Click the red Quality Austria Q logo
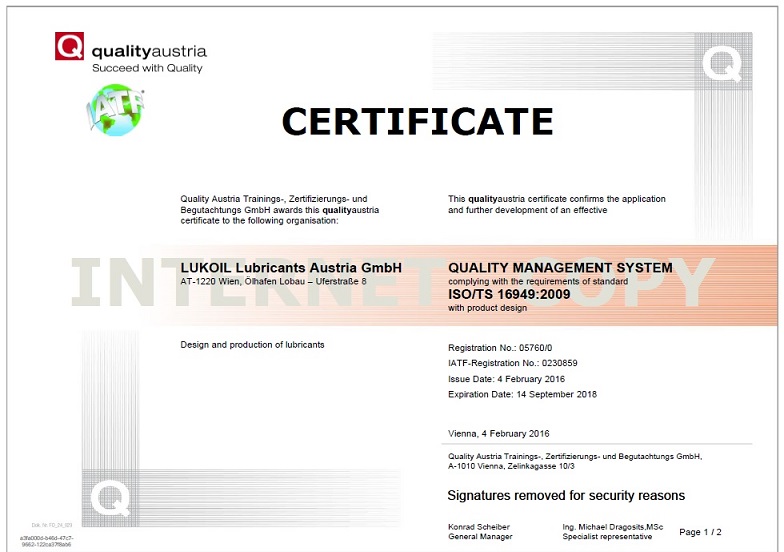784x552 pixels. [70, 46]
